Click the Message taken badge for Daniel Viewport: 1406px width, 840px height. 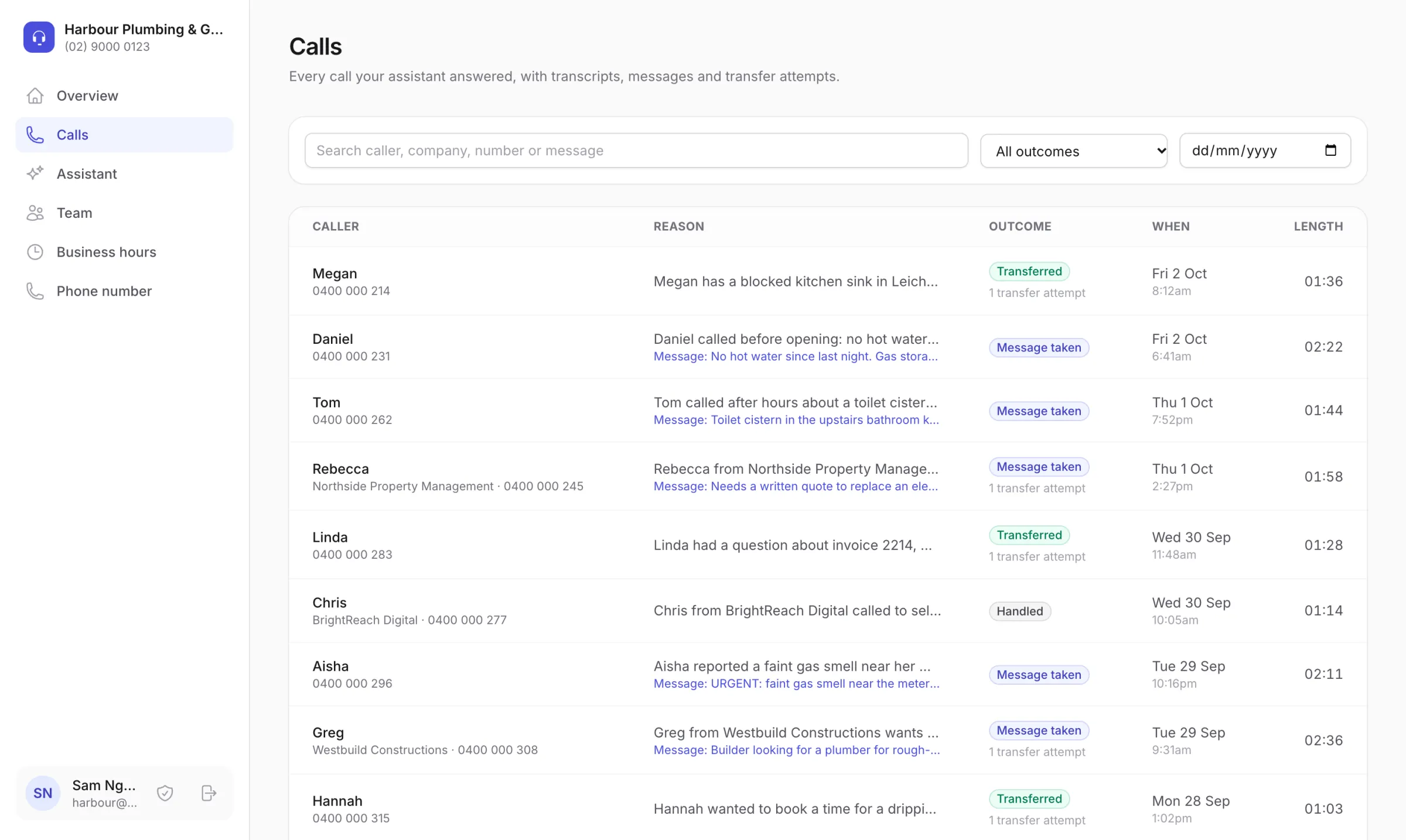pos(1039,347)
